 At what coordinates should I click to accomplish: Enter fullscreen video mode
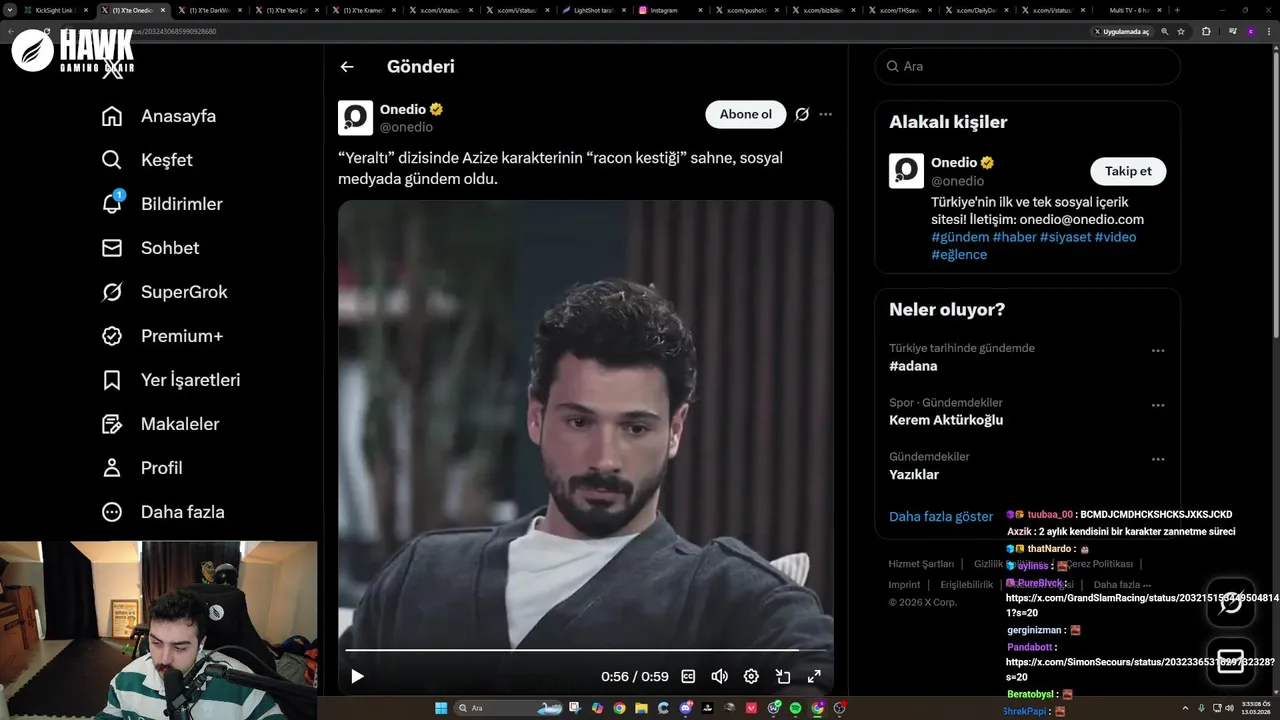(x=814, y=676)
